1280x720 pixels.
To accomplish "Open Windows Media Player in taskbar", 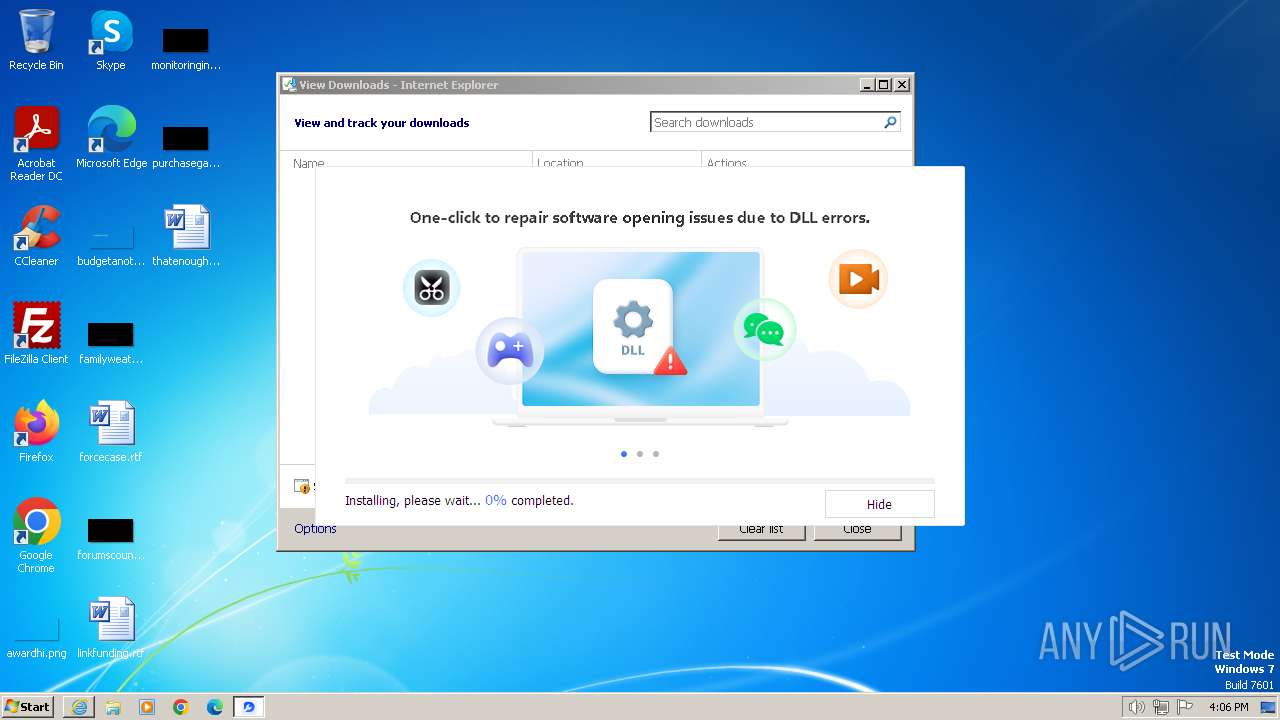I will (x=147, y=707).
